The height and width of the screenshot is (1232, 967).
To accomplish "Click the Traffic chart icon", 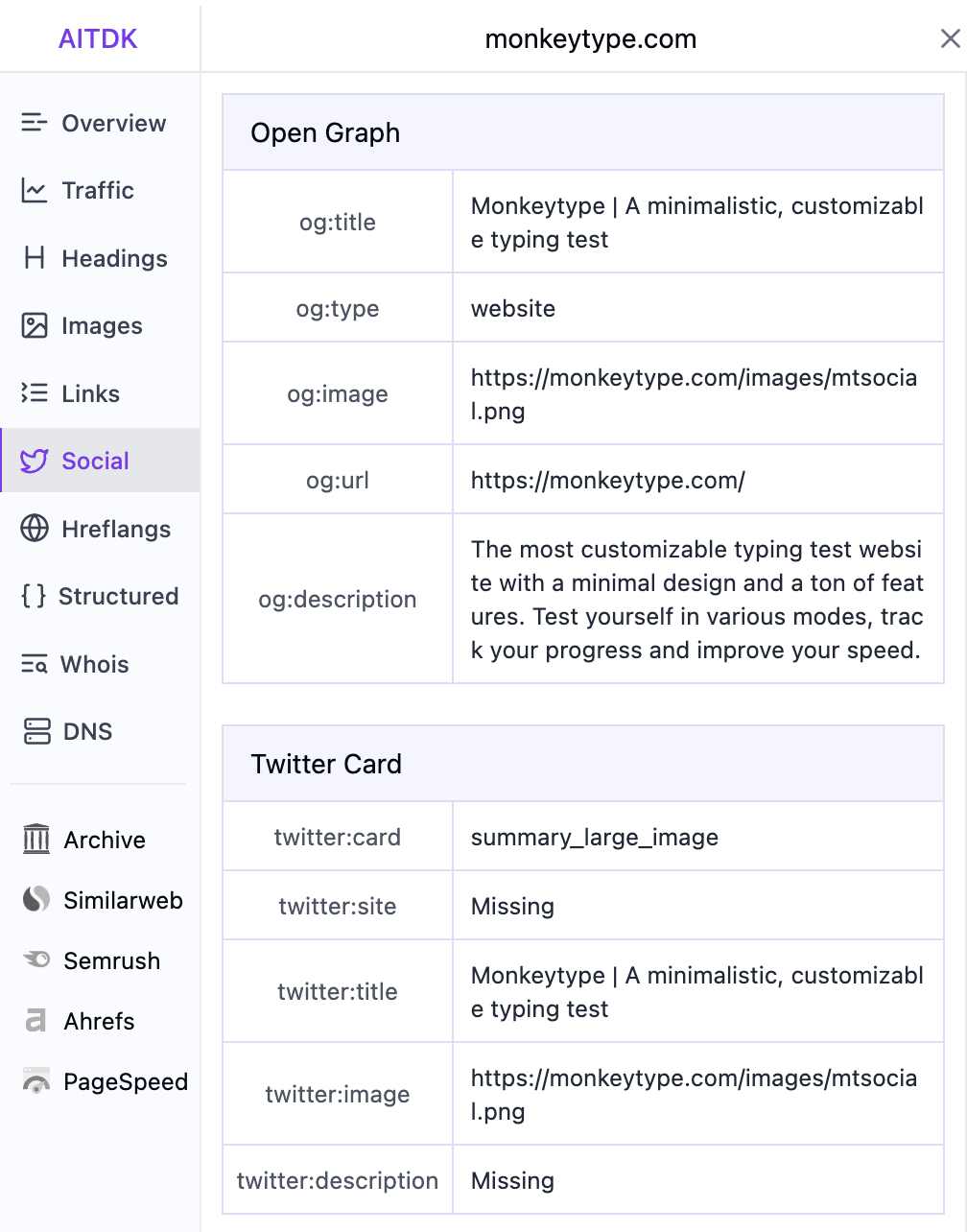I will click(x=35, y=190).
